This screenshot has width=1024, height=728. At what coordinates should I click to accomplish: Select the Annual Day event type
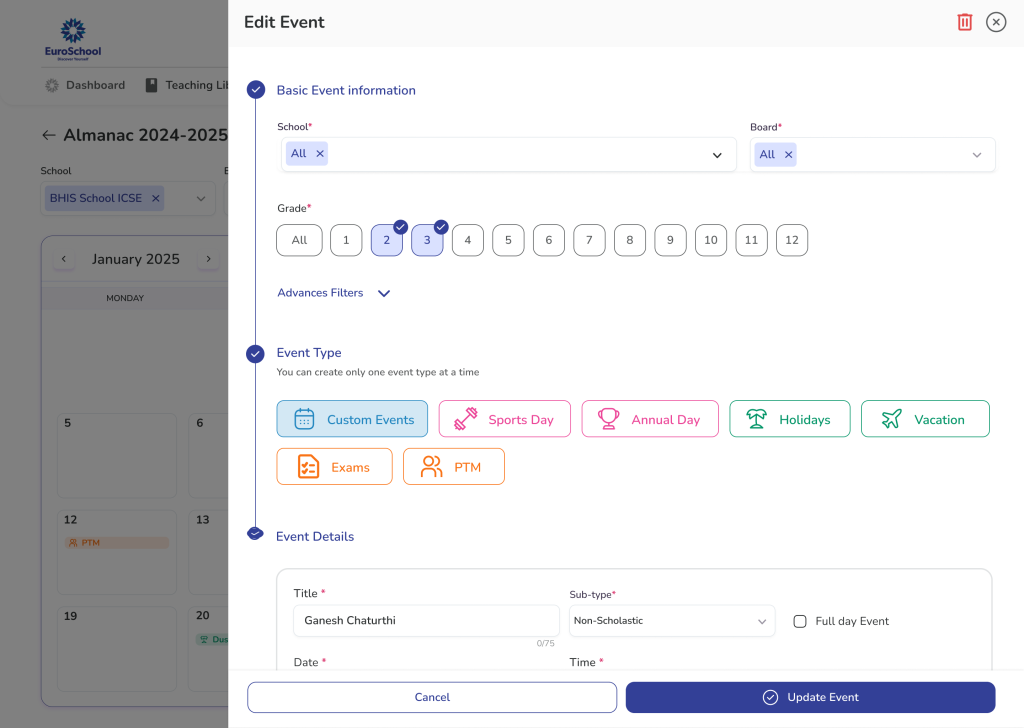pos(650,420)
